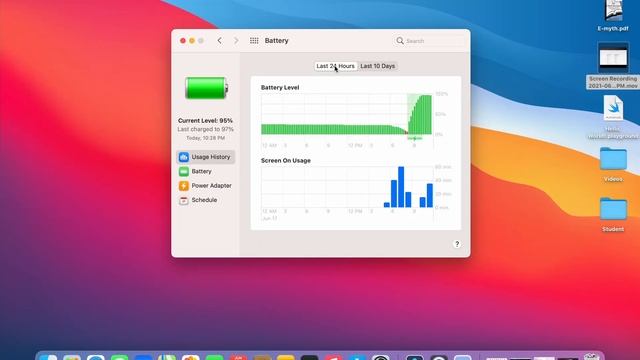Select the Swift playground file on desktop
The image size is (640, 360).
click(x=613, y=117)
